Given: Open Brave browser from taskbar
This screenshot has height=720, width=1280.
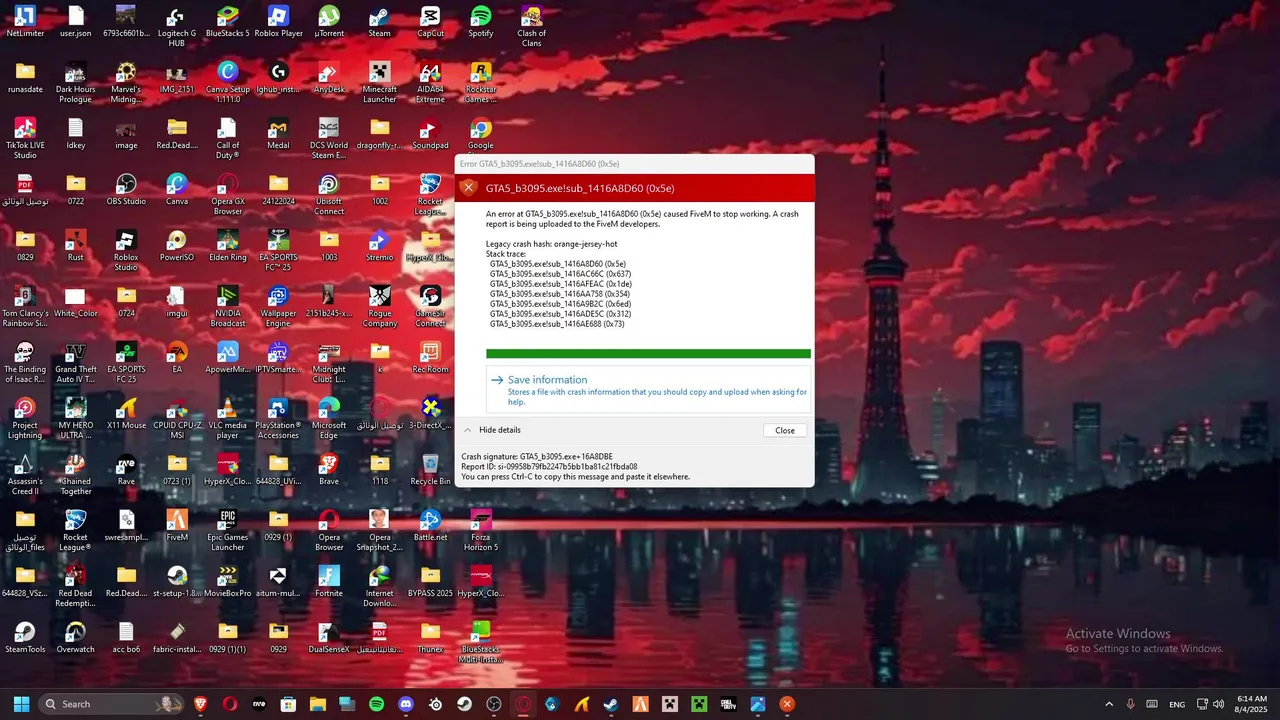Looking at the screenshot, I should [x=200, y=704].
